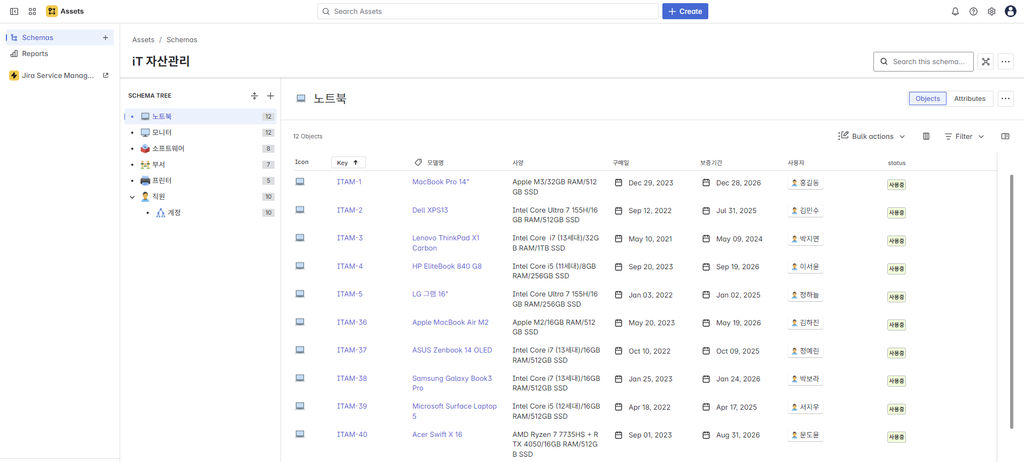The width and height of the screenshot is (1024, 462).
Task: Open the settings gear icon
Action: click(x=991, y=11)
